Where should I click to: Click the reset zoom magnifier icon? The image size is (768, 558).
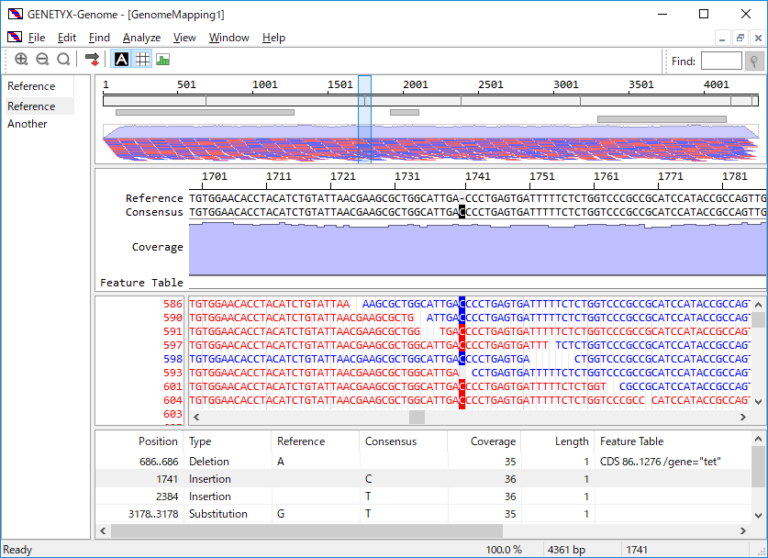pyautogui.click(x=64, y=59)
